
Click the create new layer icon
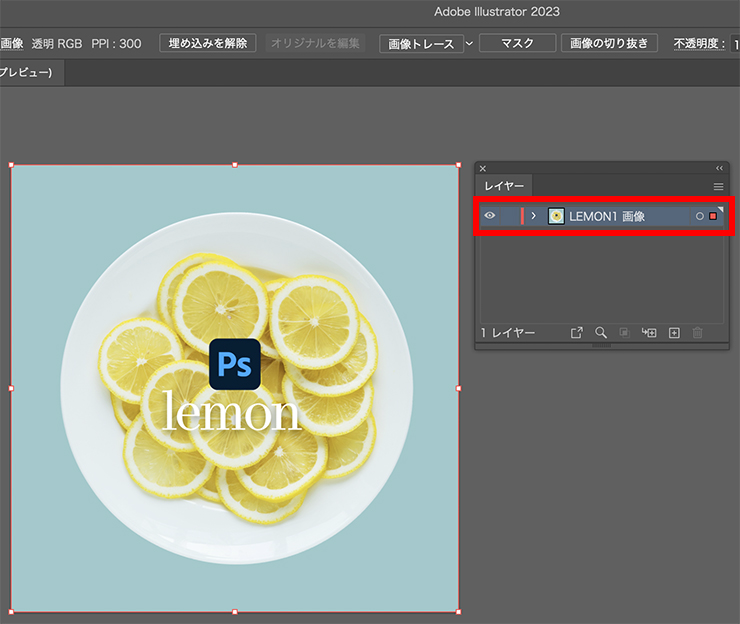(x=674, y=333)
